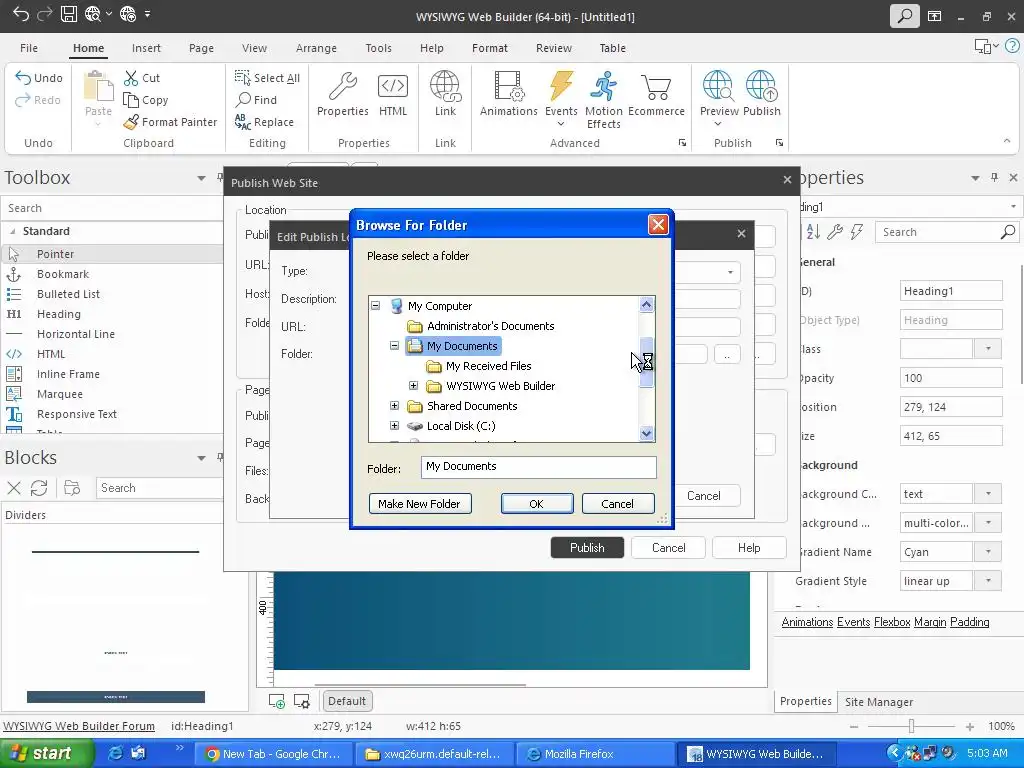Select Administrator's Documents folder
This screenshot has width=1024, height=768.
[x=490, y=326]
